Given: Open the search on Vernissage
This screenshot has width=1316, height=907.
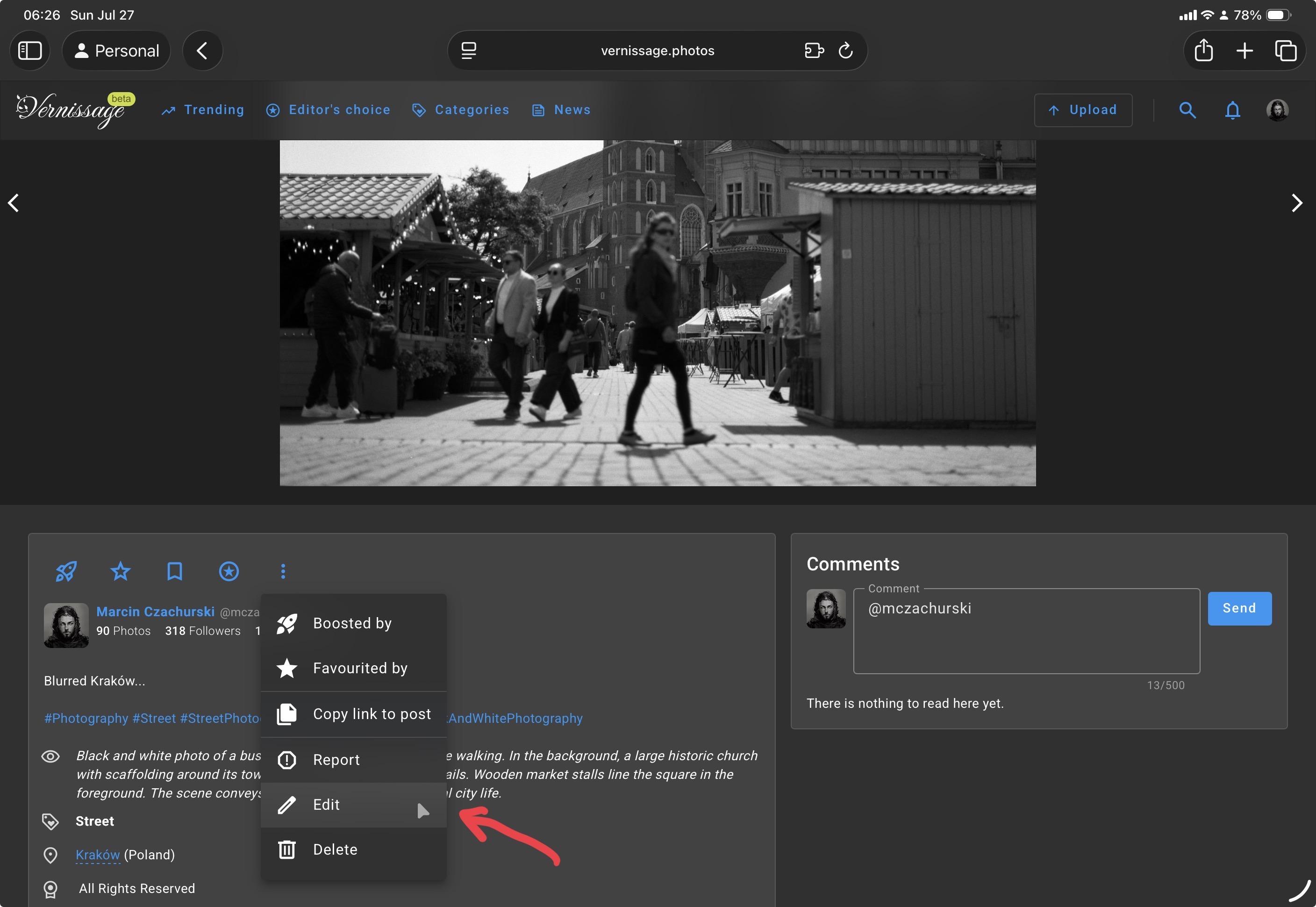Looking at the screenshot, I should [x=1187, y=110].
